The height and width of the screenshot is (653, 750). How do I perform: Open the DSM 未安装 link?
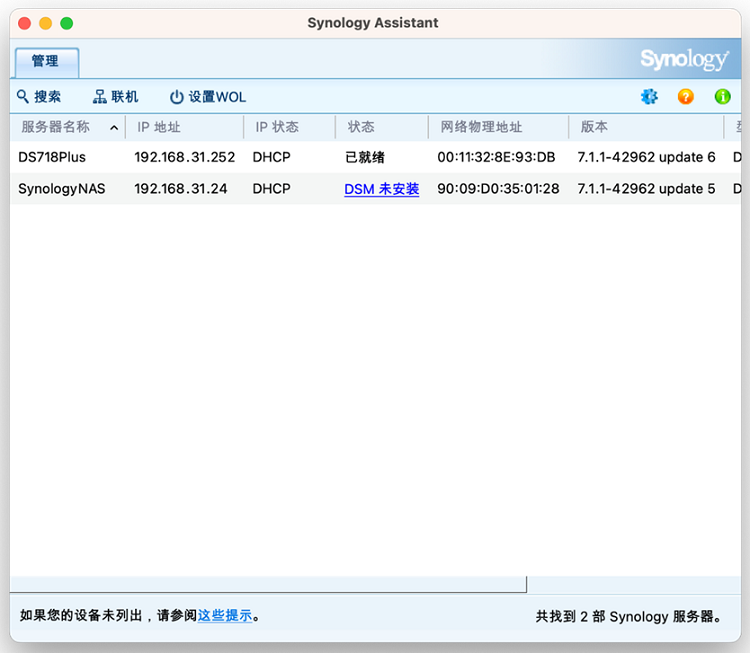(x=381, y=189)
